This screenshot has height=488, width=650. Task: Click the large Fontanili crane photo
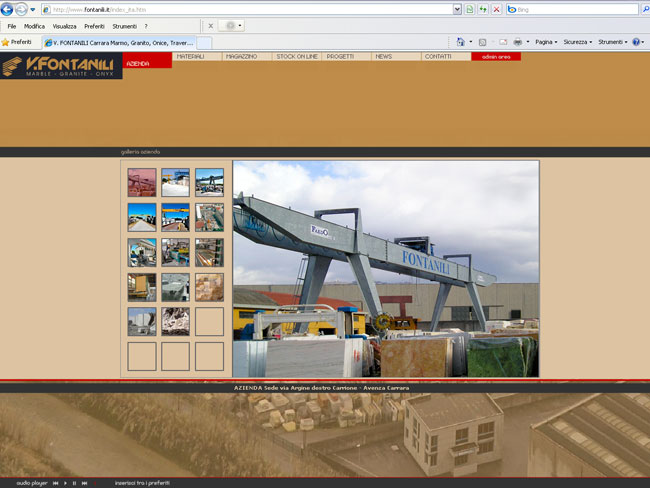386,269
